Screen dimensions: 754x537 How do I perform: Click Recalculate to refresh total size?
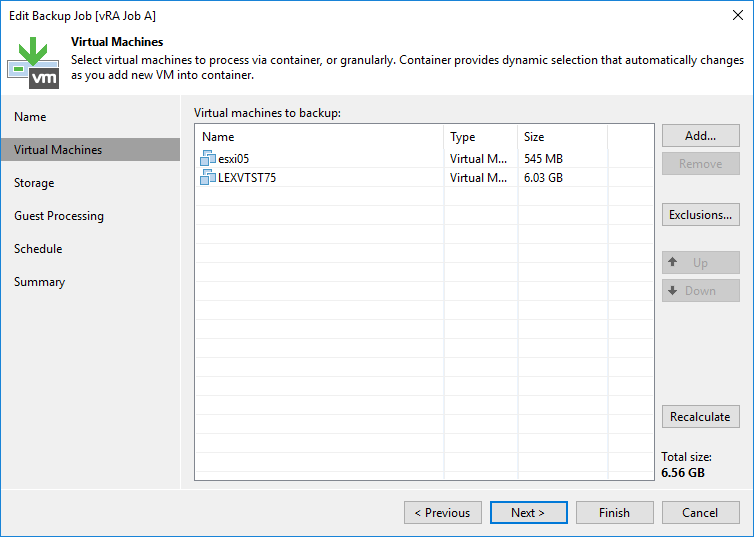(700, 416)
